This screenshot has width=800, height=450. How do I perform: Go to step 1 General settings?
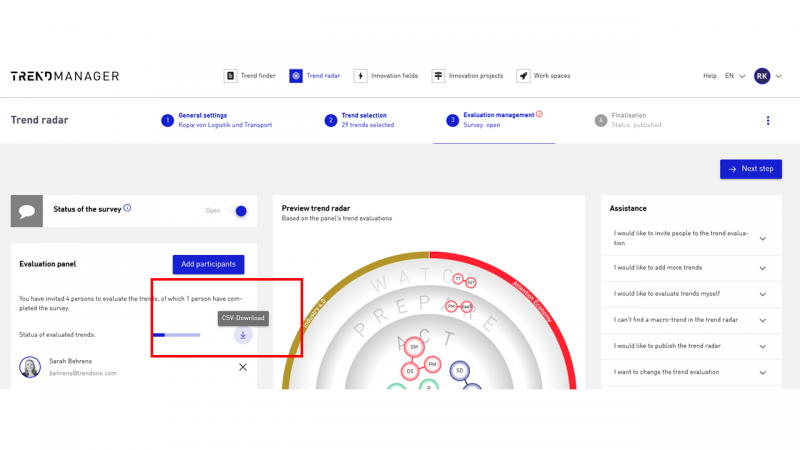pos(217,120)
